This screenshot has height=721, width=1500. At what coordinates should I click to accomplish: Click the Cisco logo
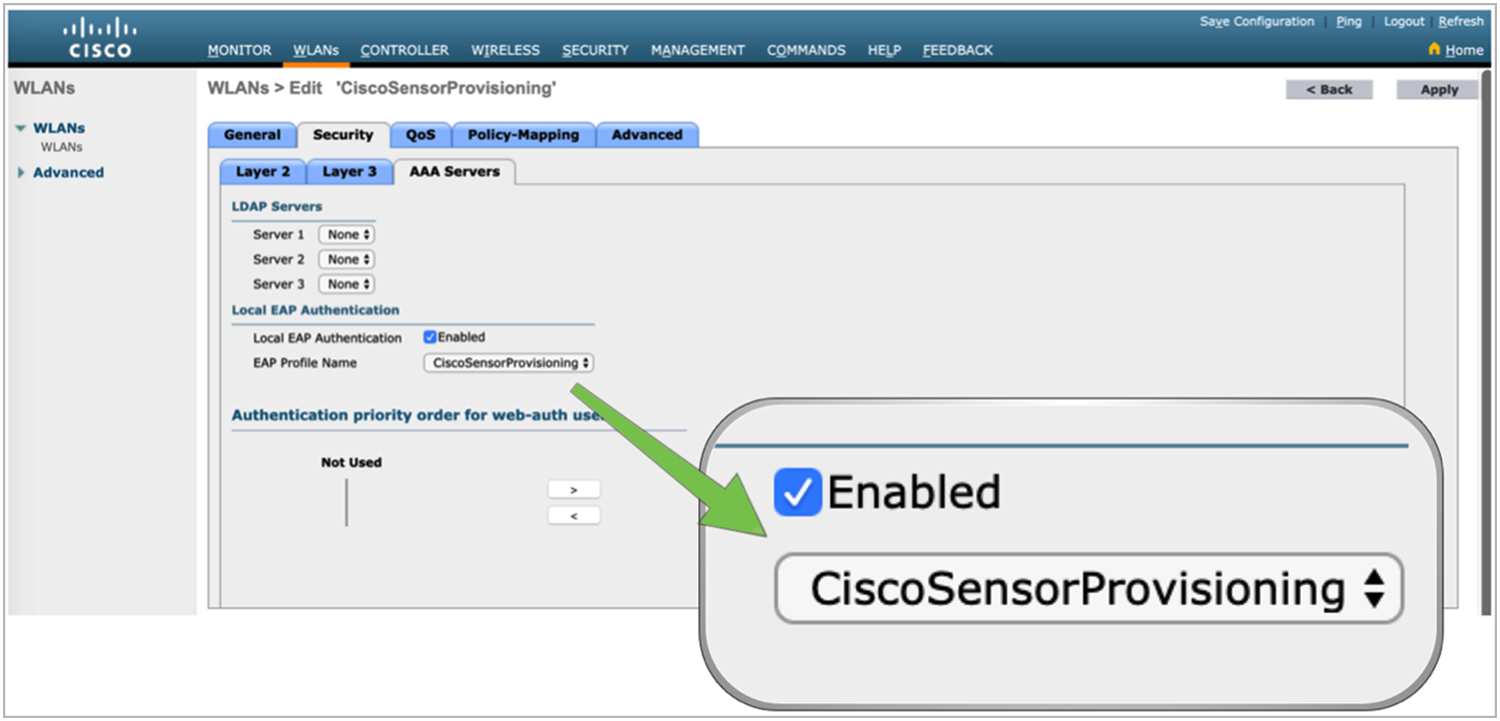tap(100, 38)
